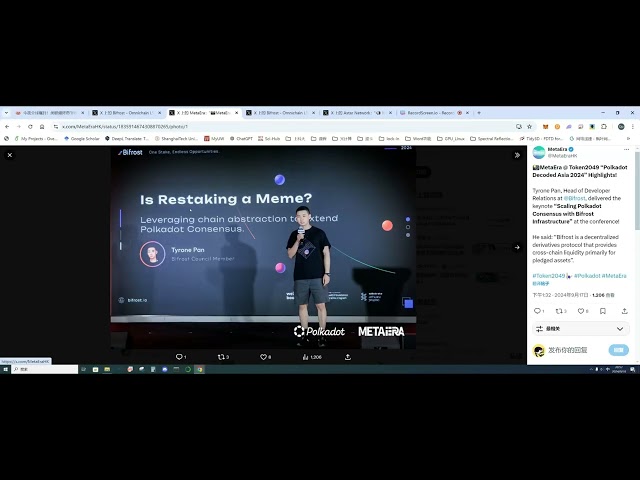Reload the page with the refresh icon
640x480 pixels.
(30, 127)
